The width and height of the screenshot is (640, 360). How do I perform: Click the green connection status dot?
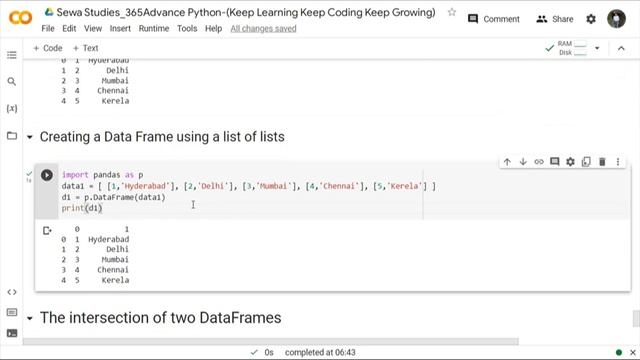pos(619,352)
